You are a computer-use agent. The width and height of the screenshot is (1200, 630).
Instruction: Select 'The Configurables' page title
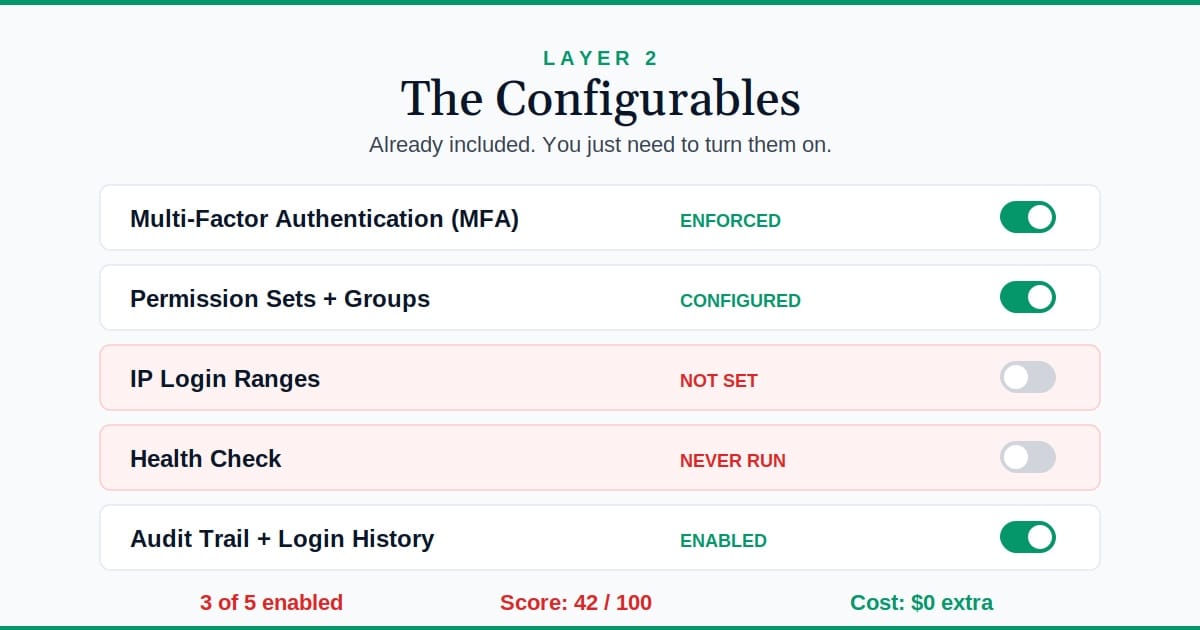click(x=600, y=98)
